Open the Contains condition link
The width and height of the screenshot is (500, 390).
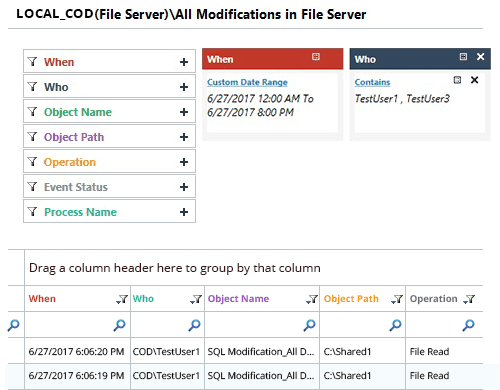(x=372, y=82)
